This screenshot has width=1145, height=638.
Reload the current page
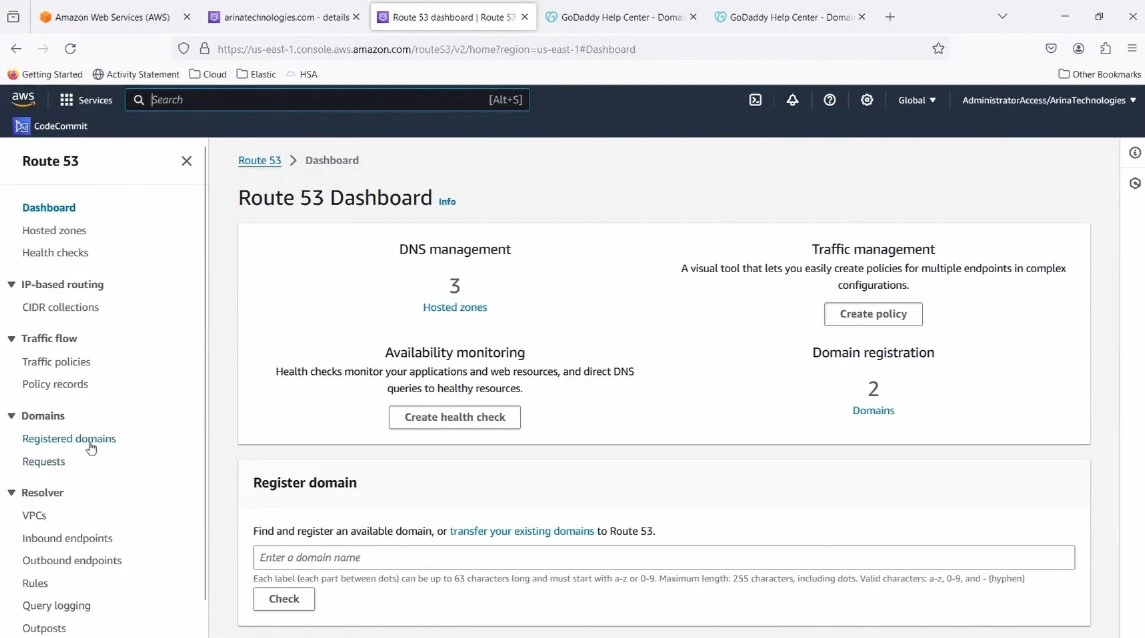pos(69,48)
